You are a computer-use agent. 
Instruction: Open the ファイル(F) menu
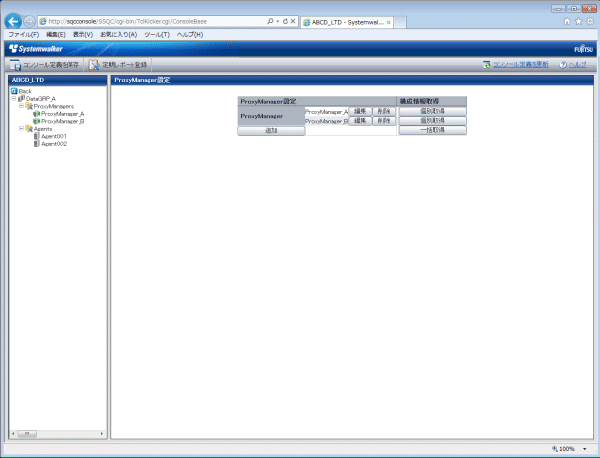point(24,34)
